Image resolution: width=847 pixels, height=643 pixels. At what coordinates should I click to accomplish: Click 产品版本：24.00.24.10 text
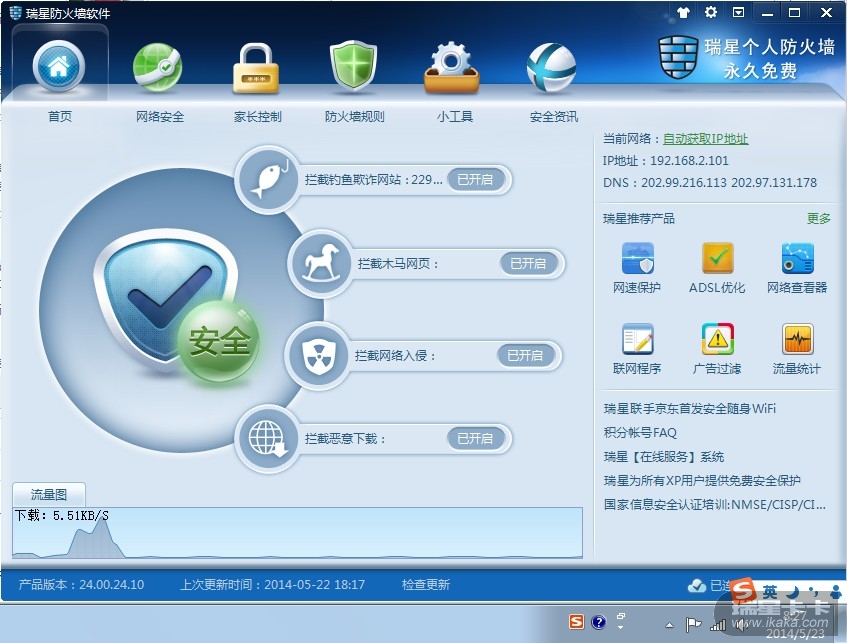point(82,585)
